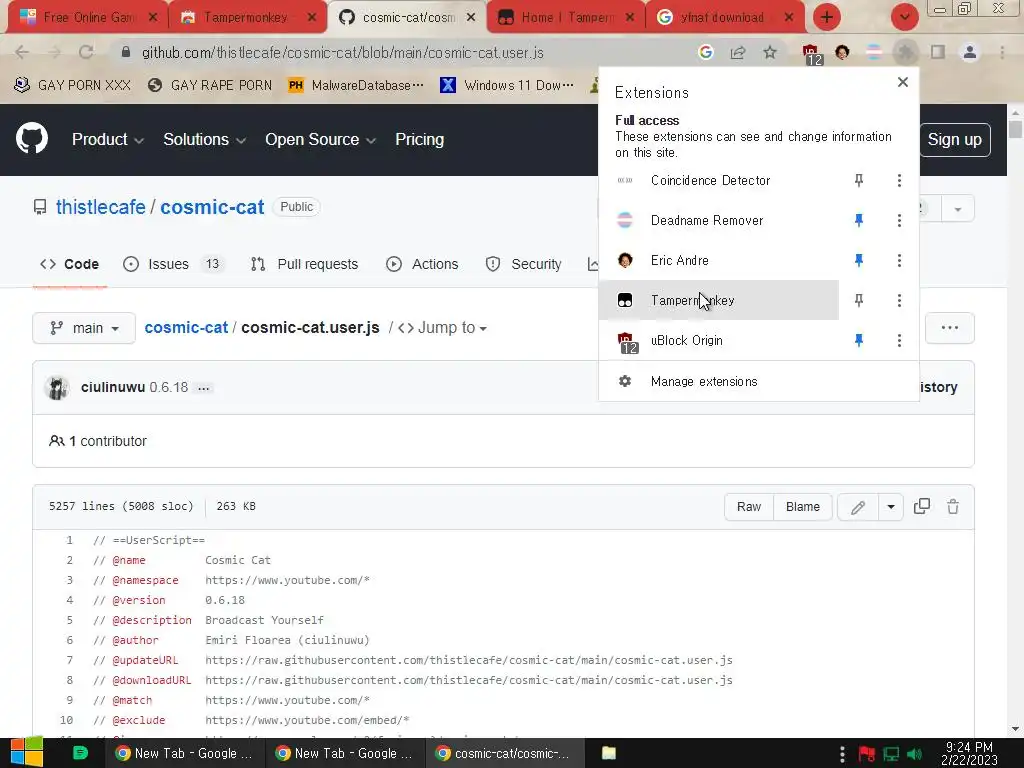Open Windows 11 Dow bookmark
The image size is (1024, 768).
508,85
